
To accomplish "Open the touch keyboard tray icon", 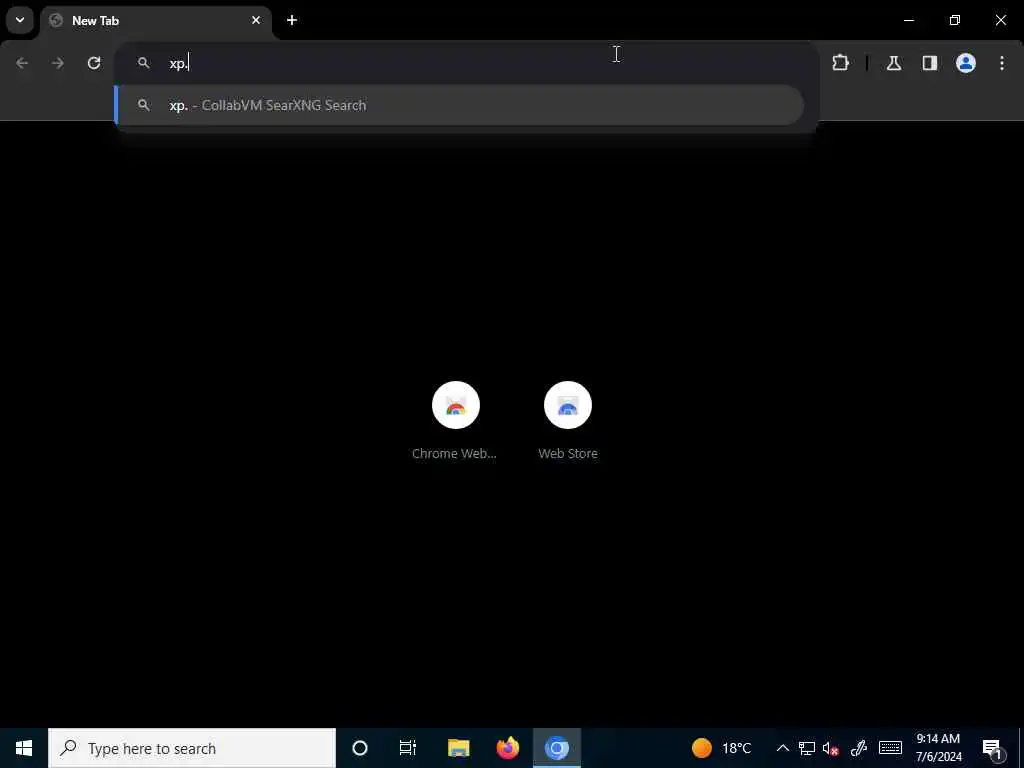I will (x=890, y=748).
